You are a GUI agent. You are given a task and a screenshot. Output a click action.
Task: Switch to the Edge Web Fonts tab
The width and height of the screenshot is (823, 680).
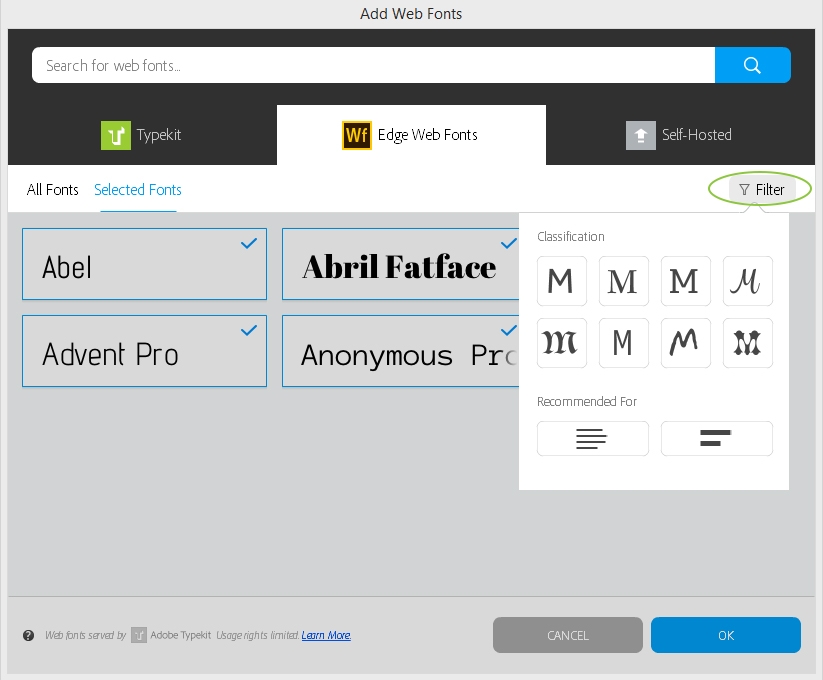(411, 135)
